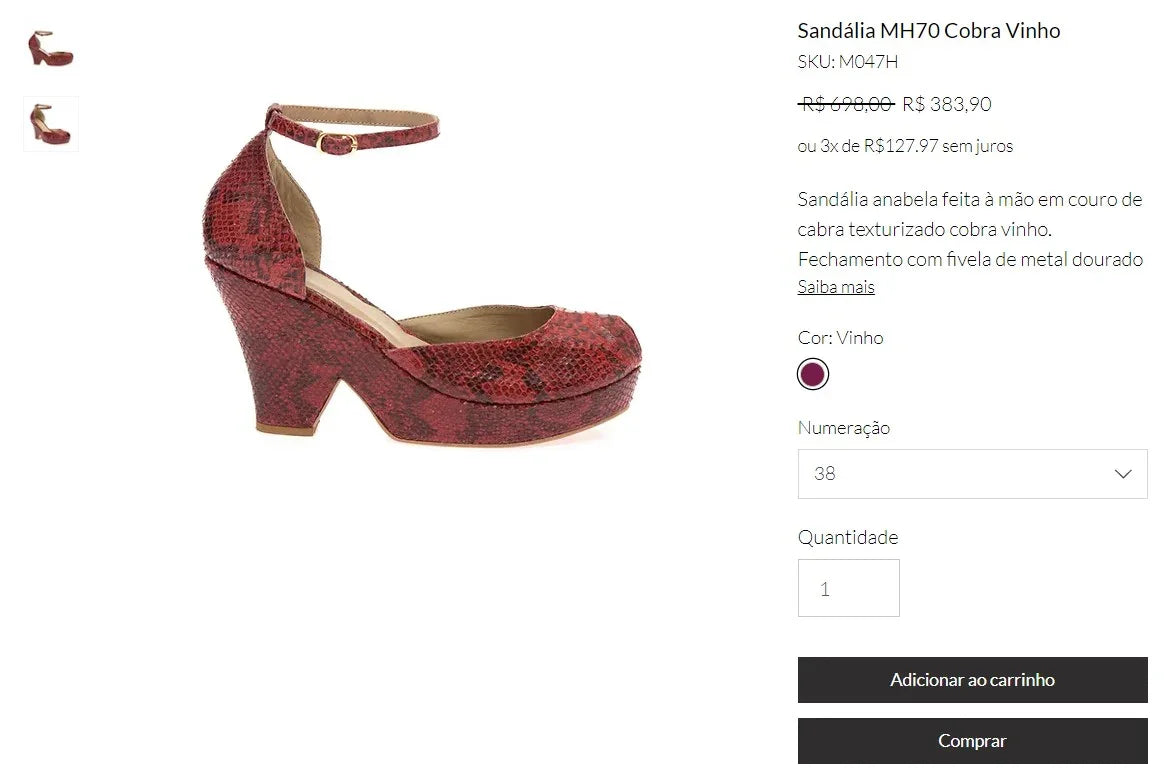This screenshot has height=781, width=1171.
Task: Open the product title 'Sandália MH70 Cobra Vinho'
Action: (928, 30)
